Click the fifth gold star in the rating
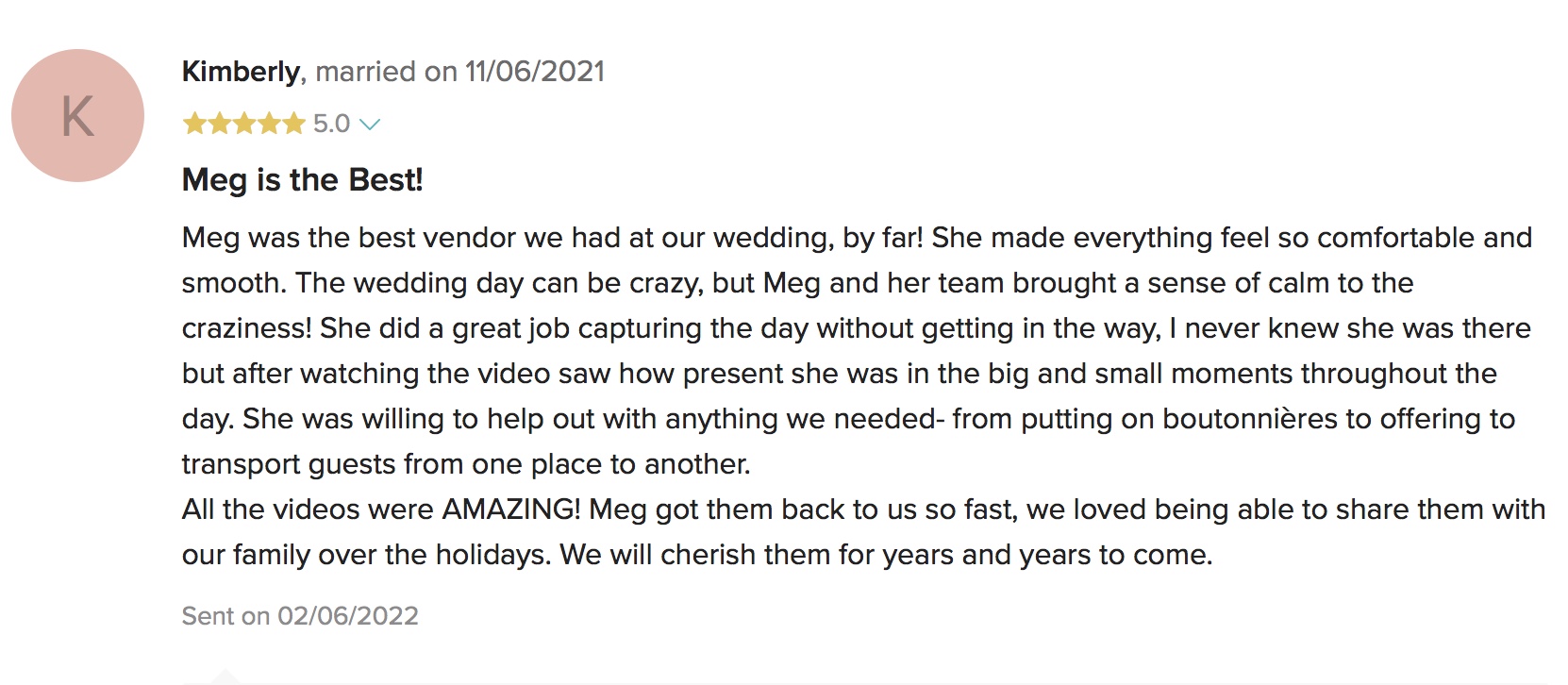Image resolution: width=1568 pixels, height=685 pixels. pyautogui.click(x=293, y=124)
